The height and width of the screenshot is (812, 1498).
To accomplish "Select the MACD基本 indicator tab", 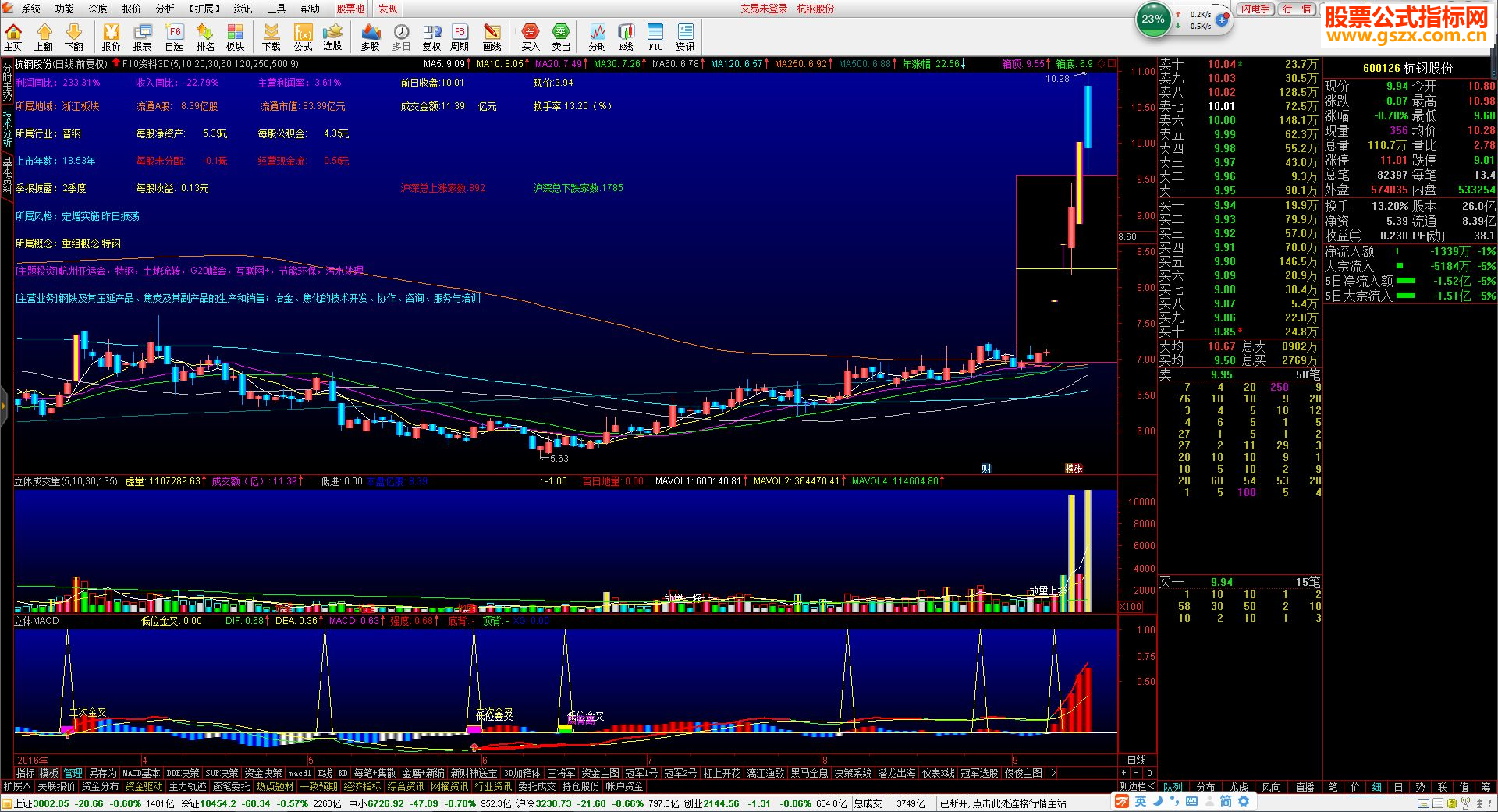I will click(x=140, y=773).
